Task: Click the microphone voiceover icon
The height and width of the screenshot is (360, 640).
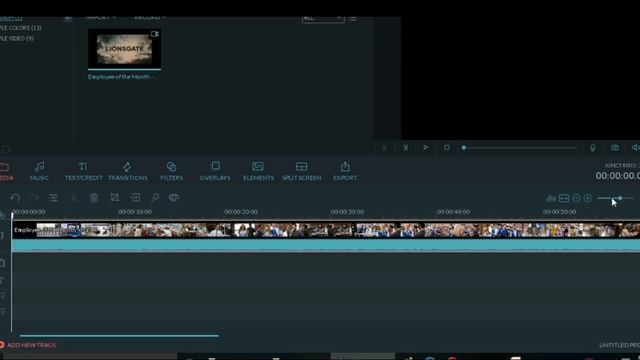Action: click(x=593, y=148)
